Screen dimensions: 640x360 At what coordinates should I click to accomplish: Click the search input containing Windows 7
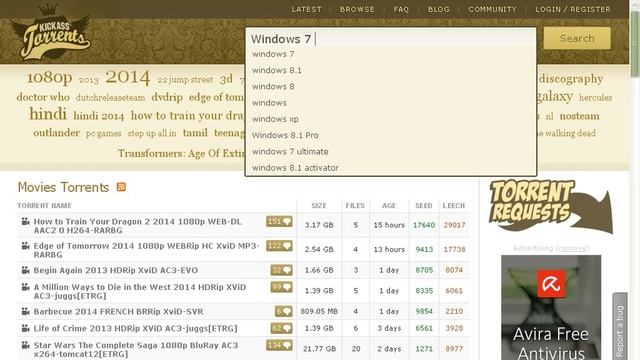(391, 39)
